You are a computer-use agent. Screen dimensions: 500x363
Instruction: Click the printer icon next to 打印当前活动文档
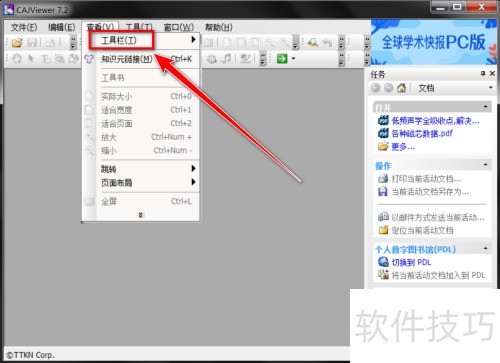[x=383, y=179]
